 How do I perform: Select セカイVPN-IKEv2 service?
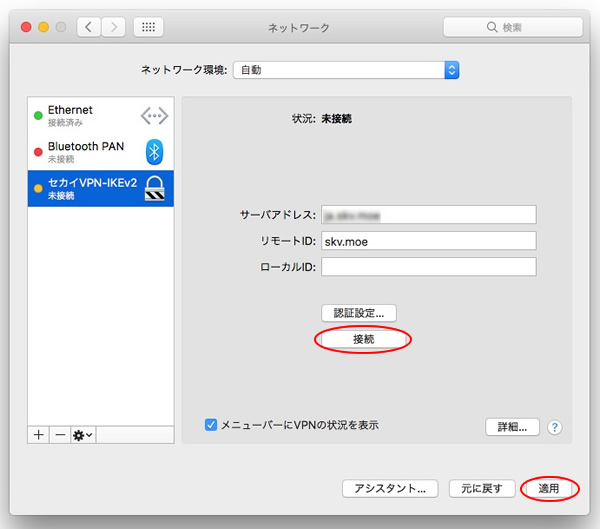pos(97,187)
